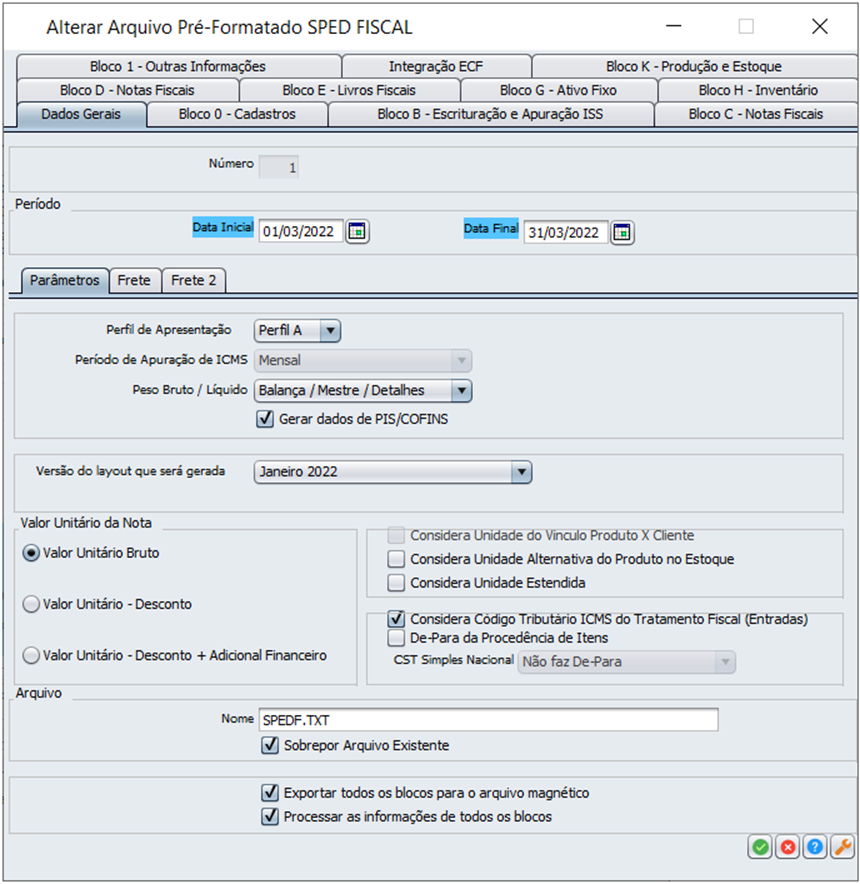Switch to Bloco H - Inventário tab
The width and height of the screenshot is (860, 884).
(x=758, y=90)
